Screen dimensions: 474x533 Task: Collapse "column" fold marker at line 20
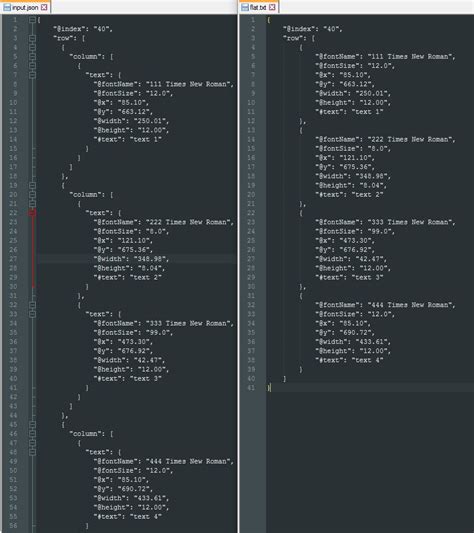(32, 195)
